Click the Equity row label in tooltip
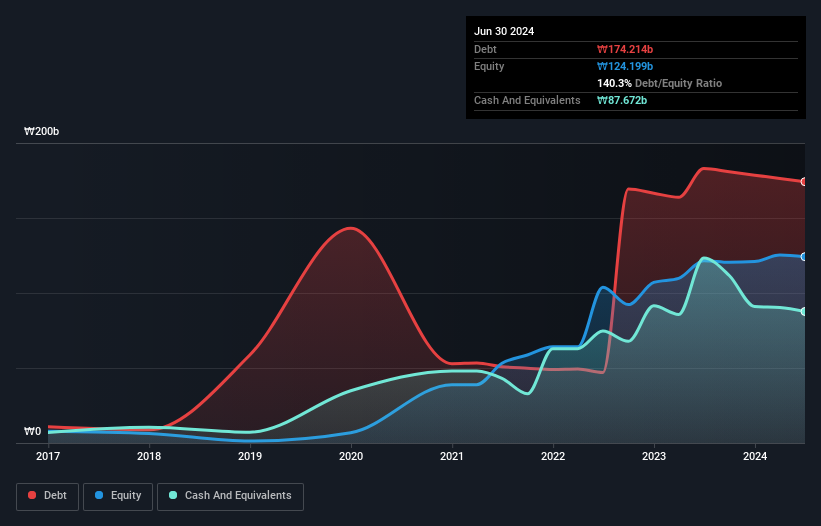 489,66
